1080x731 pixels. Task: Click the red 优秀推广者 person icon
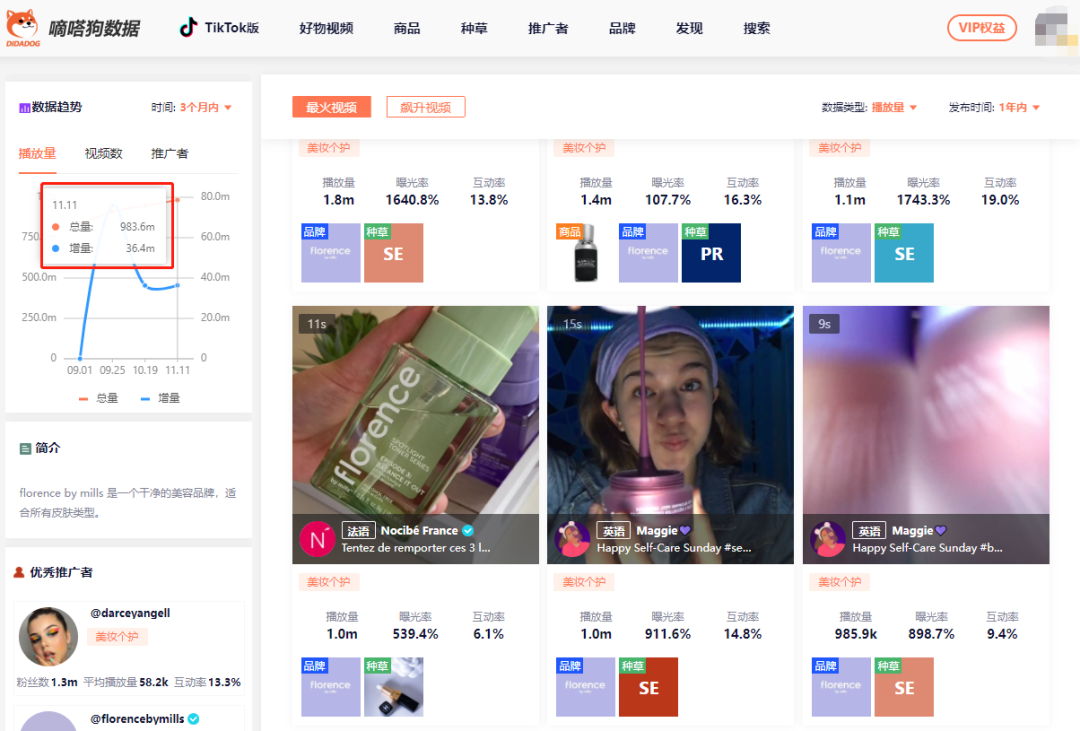point(19,571)
